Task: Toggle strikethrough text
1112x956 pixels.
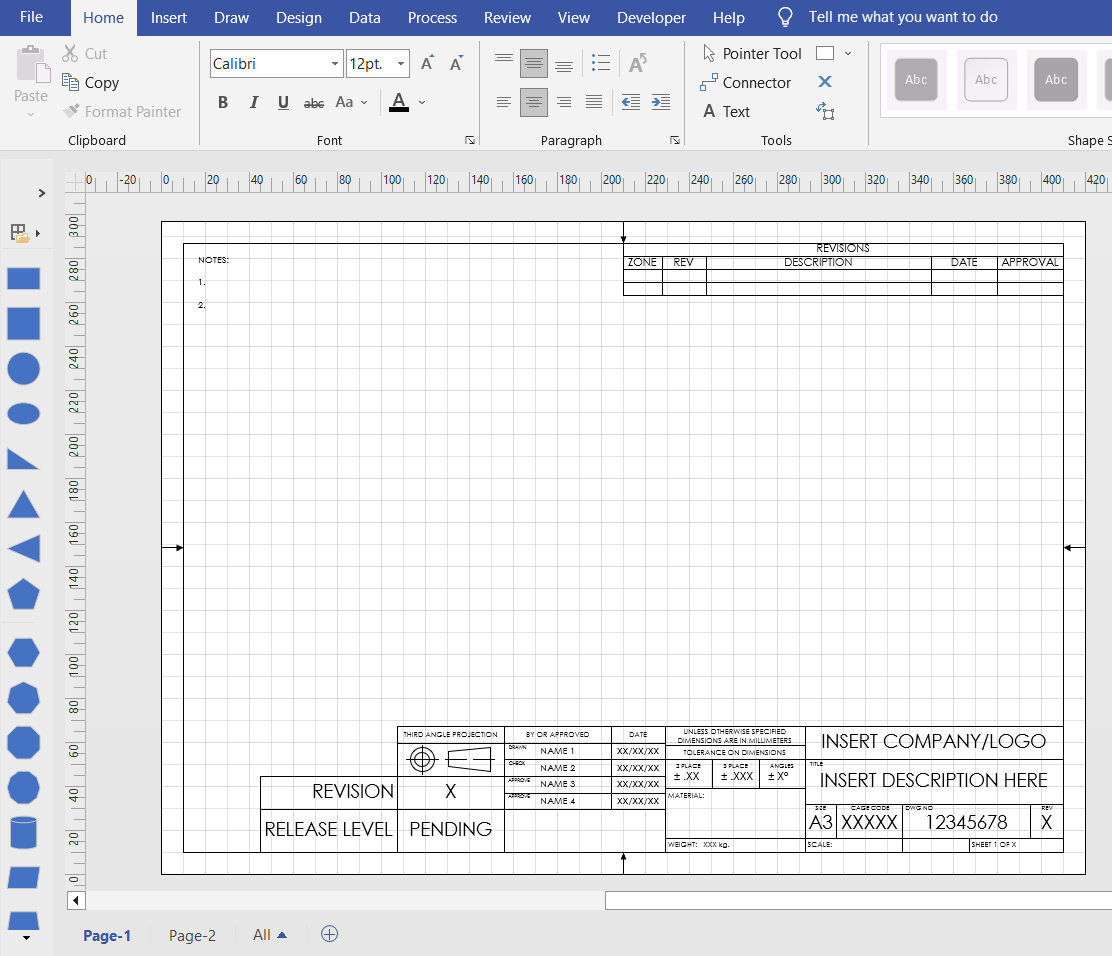Action: 313,103
